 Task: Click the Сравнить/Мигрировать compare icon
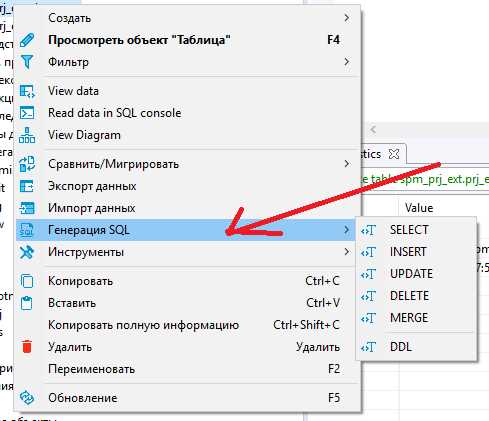(x=27, y=164)
